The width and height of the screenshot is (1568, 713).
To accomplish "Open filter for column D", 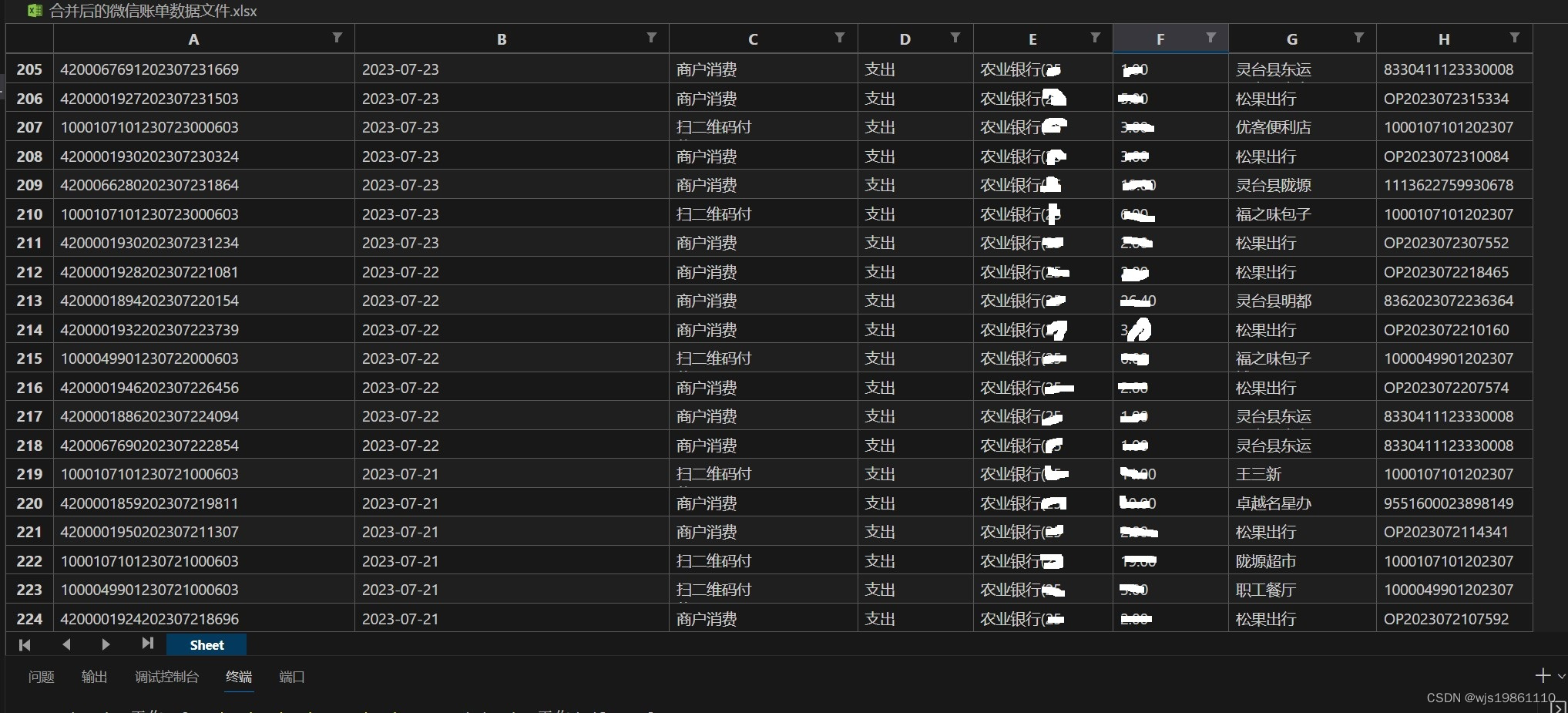I will [955, 38].
